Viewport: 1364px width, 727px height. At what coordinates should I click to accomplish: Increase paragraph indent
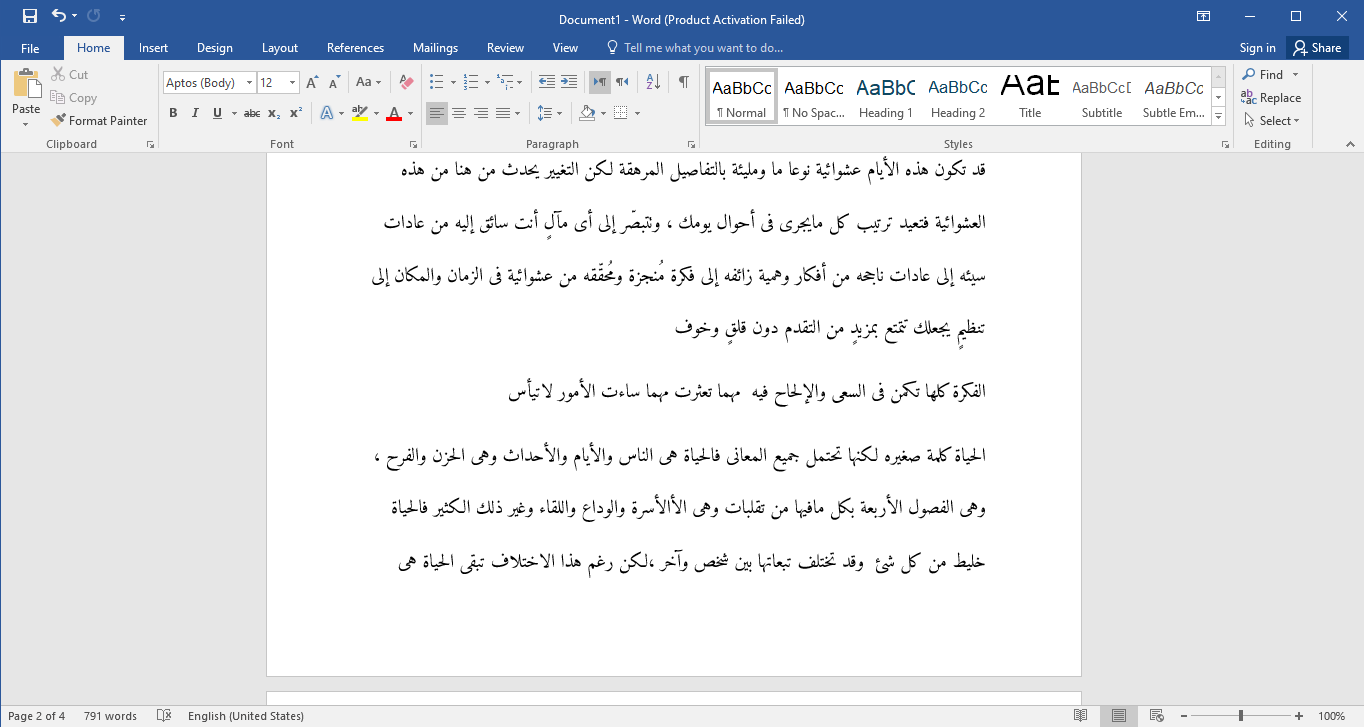pos(569,83)
